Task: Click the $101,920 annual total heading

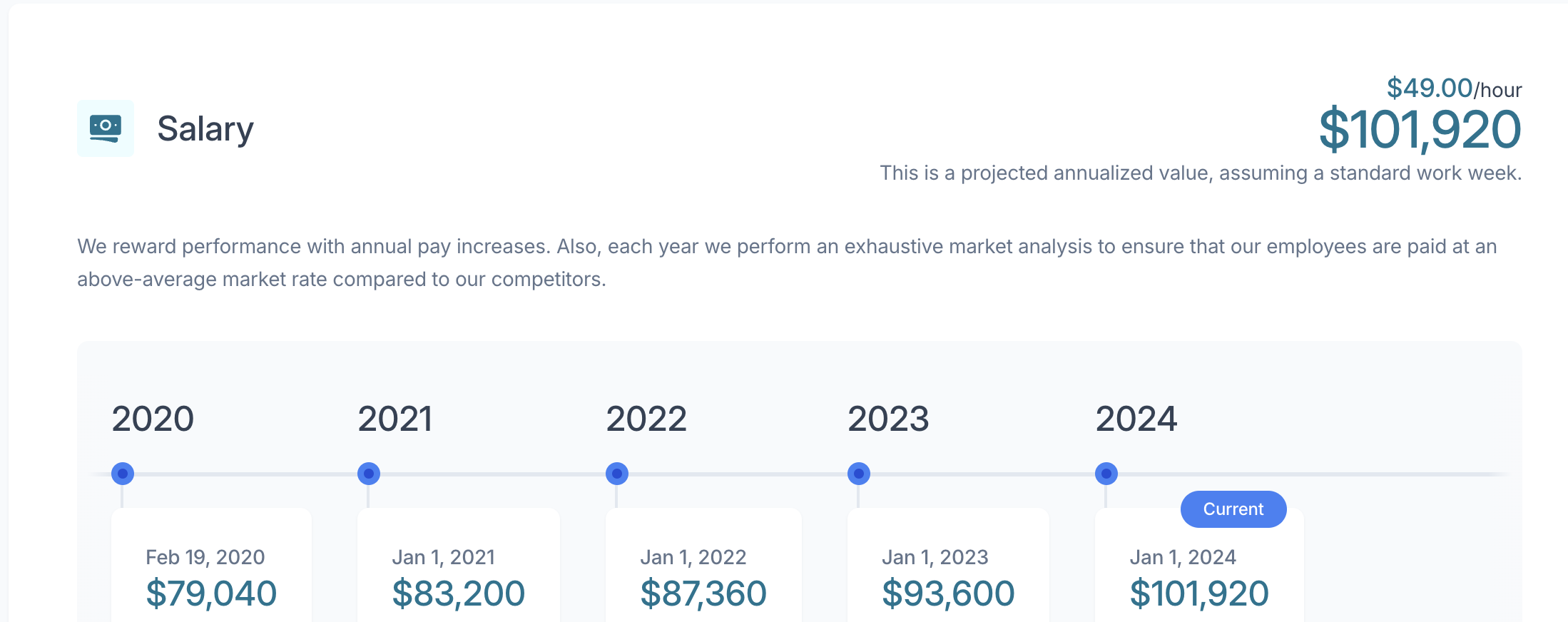Action: point(1420,129)
